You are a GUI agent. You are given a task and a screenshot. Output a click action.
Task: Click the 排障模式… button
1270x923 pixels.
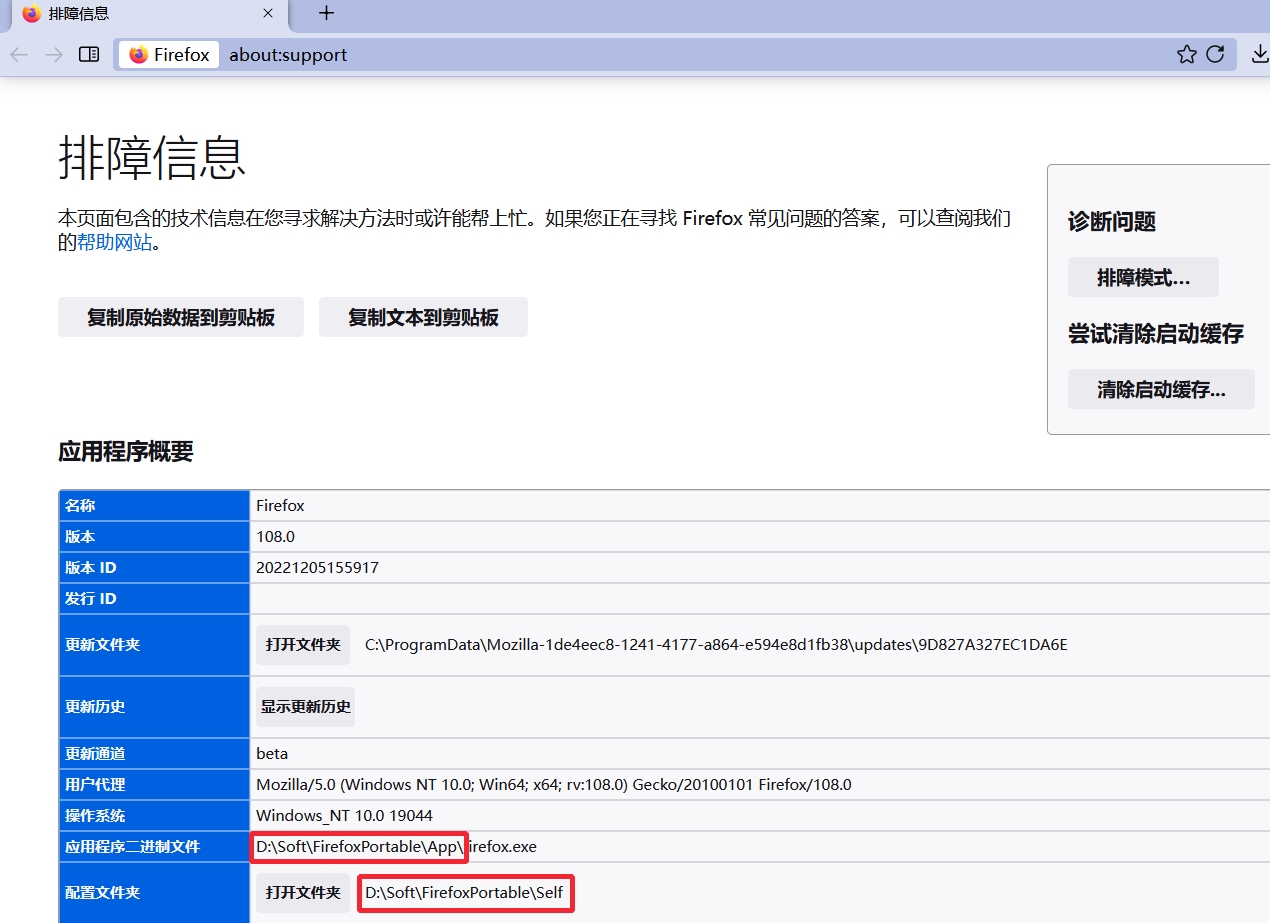coord(1143,277)
